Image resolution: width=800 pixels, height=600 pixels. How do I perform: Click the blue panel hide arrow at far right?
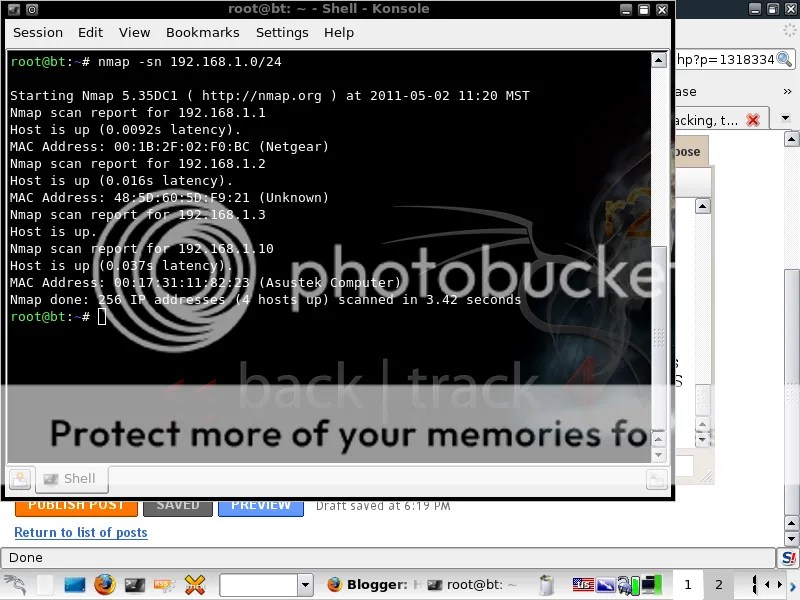click(x=793, y=588)
